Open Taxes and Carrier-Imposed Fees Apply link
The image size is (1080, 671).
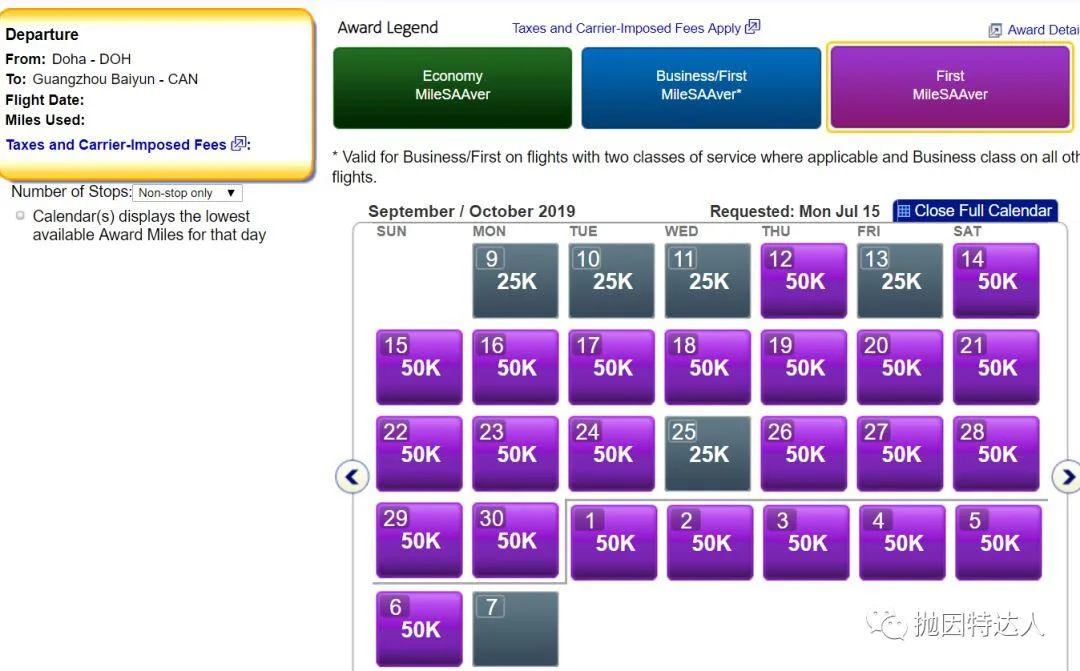click(626, 28)
